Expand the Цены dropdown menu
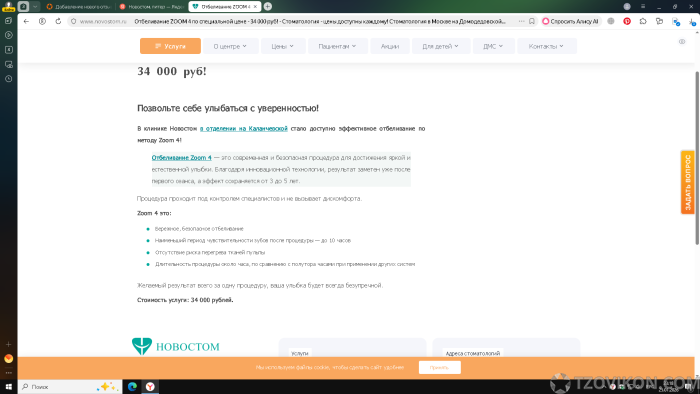 click(x=283, y=46)
